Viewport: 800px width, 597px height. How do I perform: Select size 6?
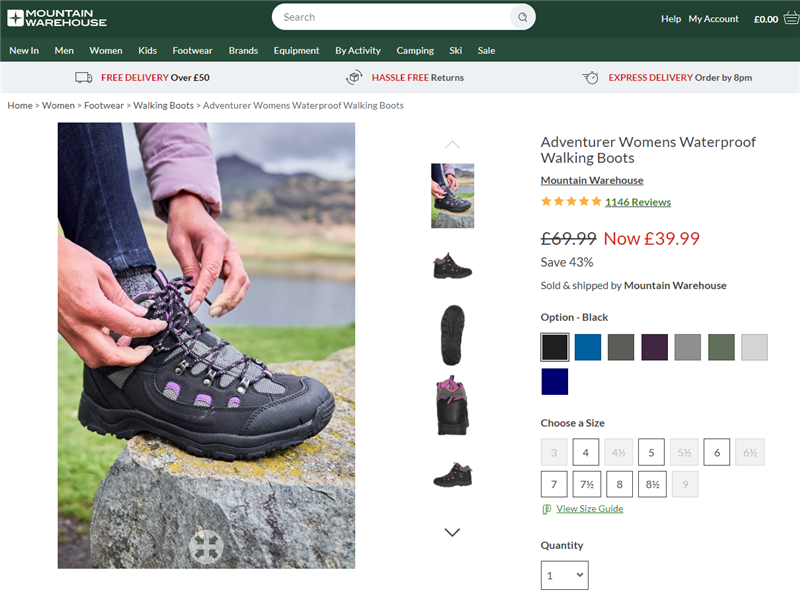(716, 452)
